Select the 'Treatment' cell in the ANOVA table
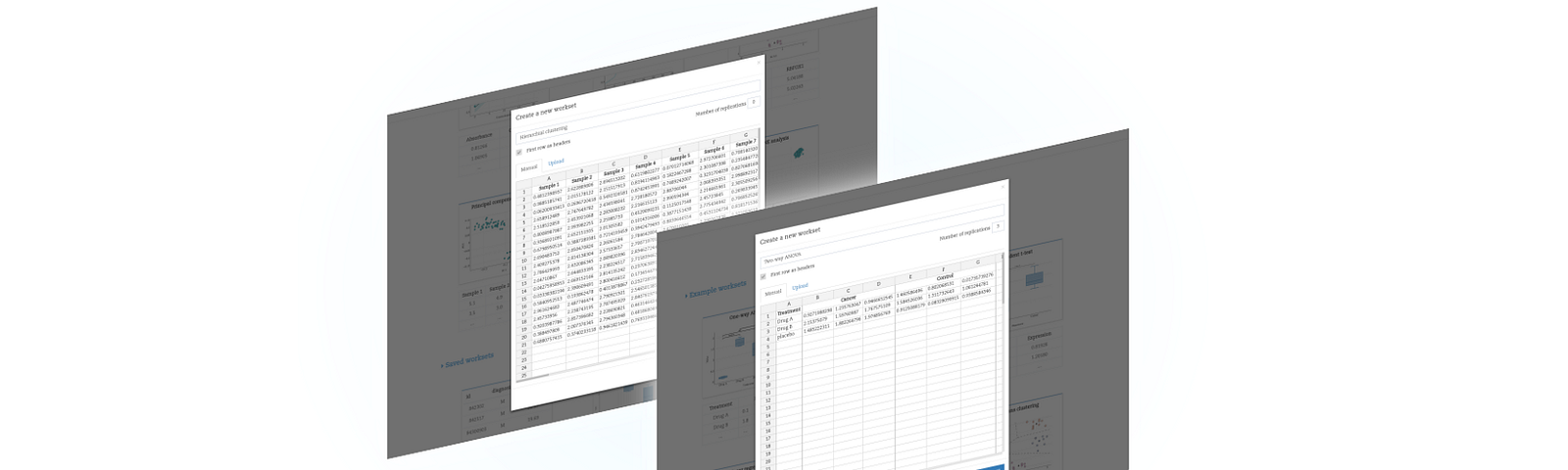This screenshot has height=470, width=1568. (x=788, y=311)
